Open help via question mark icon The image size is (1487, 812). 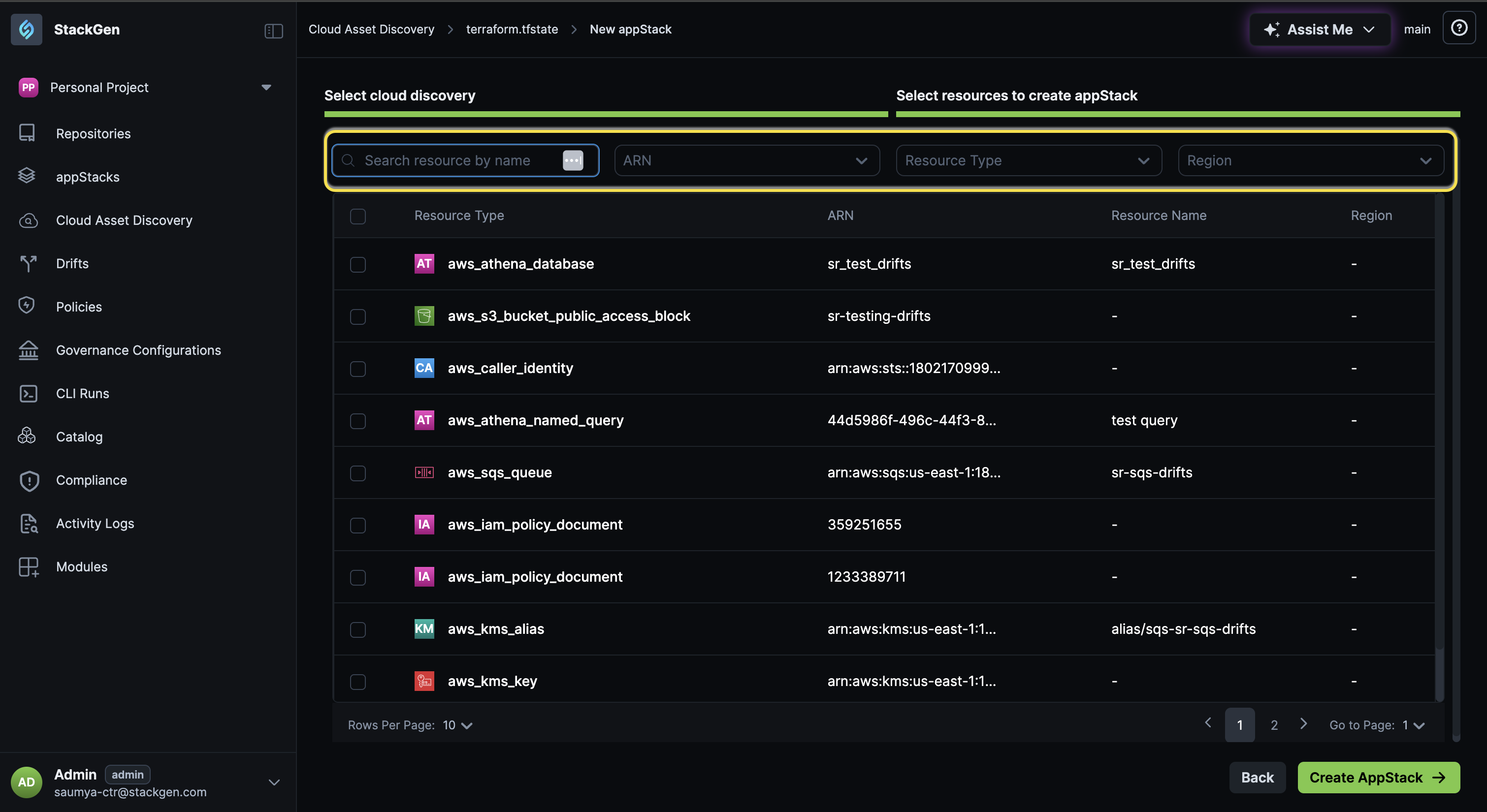(1459, 28)
